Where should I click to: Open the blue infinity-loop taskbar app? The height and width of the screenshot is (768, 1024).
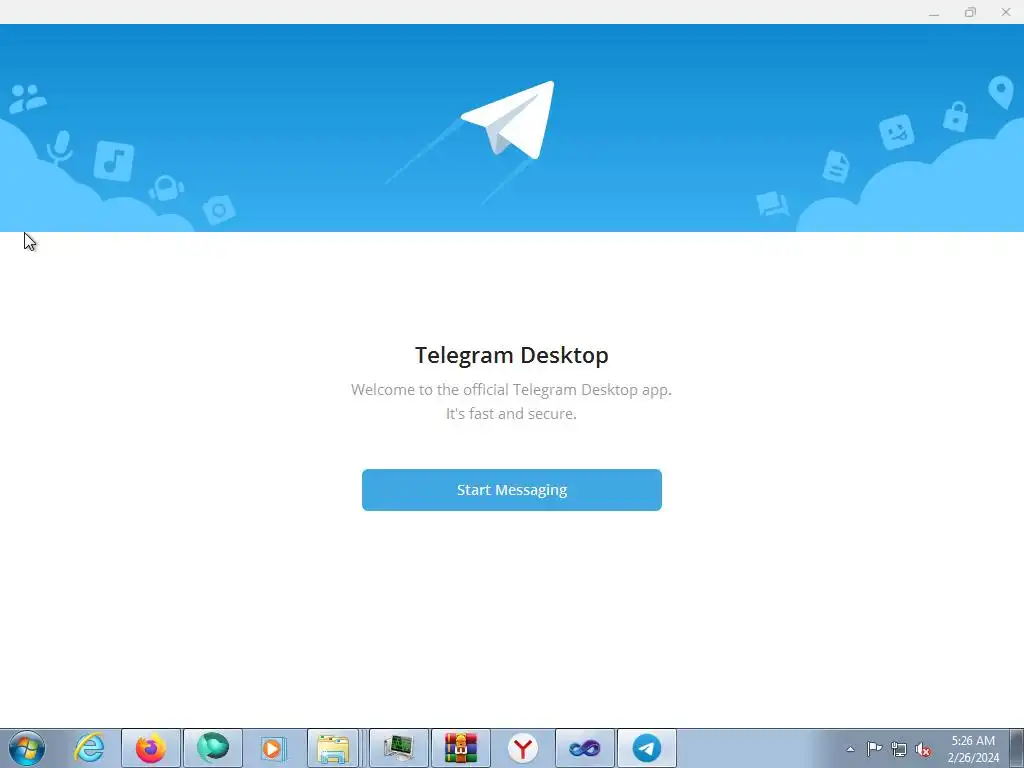click(x=584, y=748)
